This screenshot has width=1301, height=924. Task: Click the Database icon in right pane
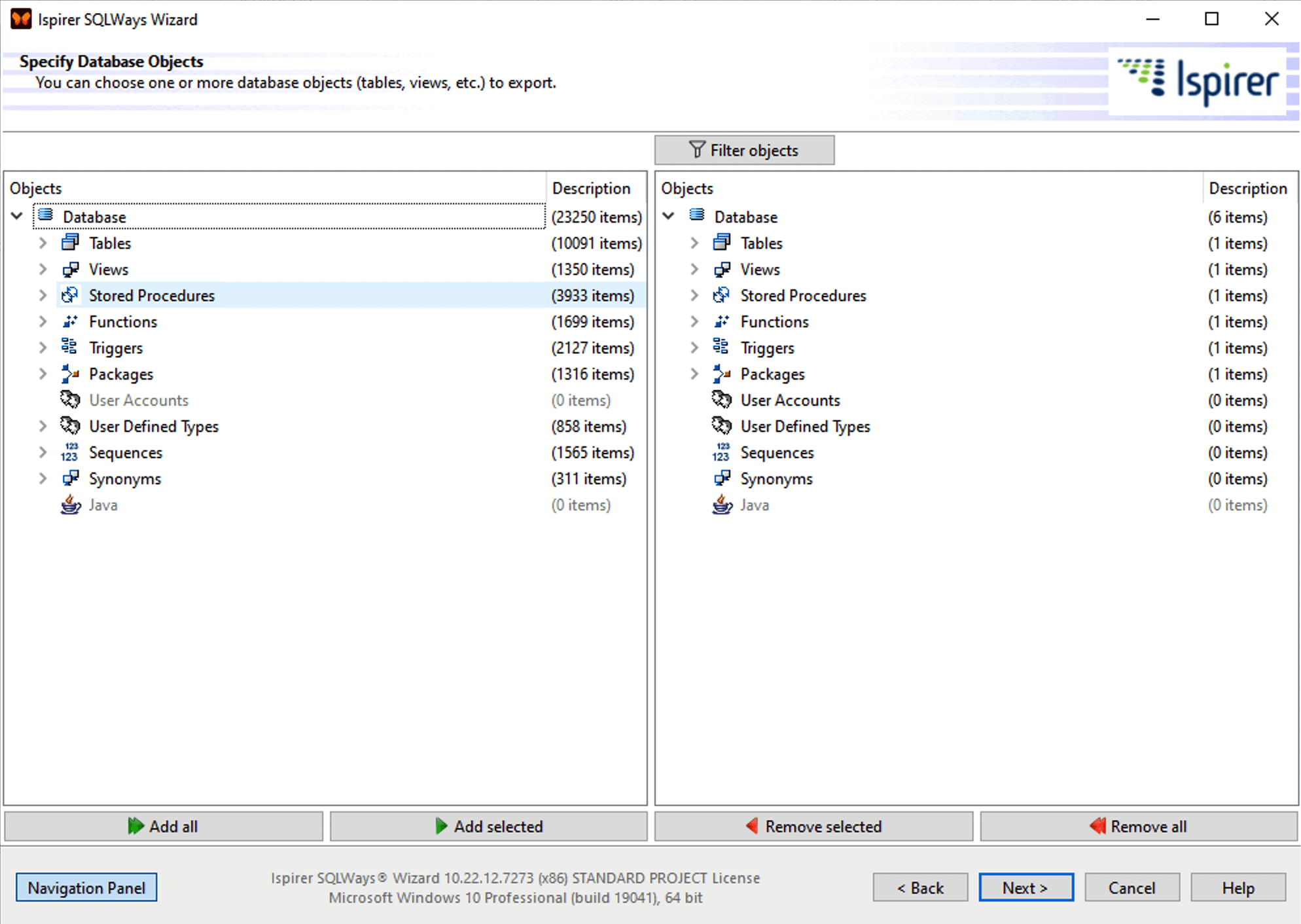(x=697, y=215)
